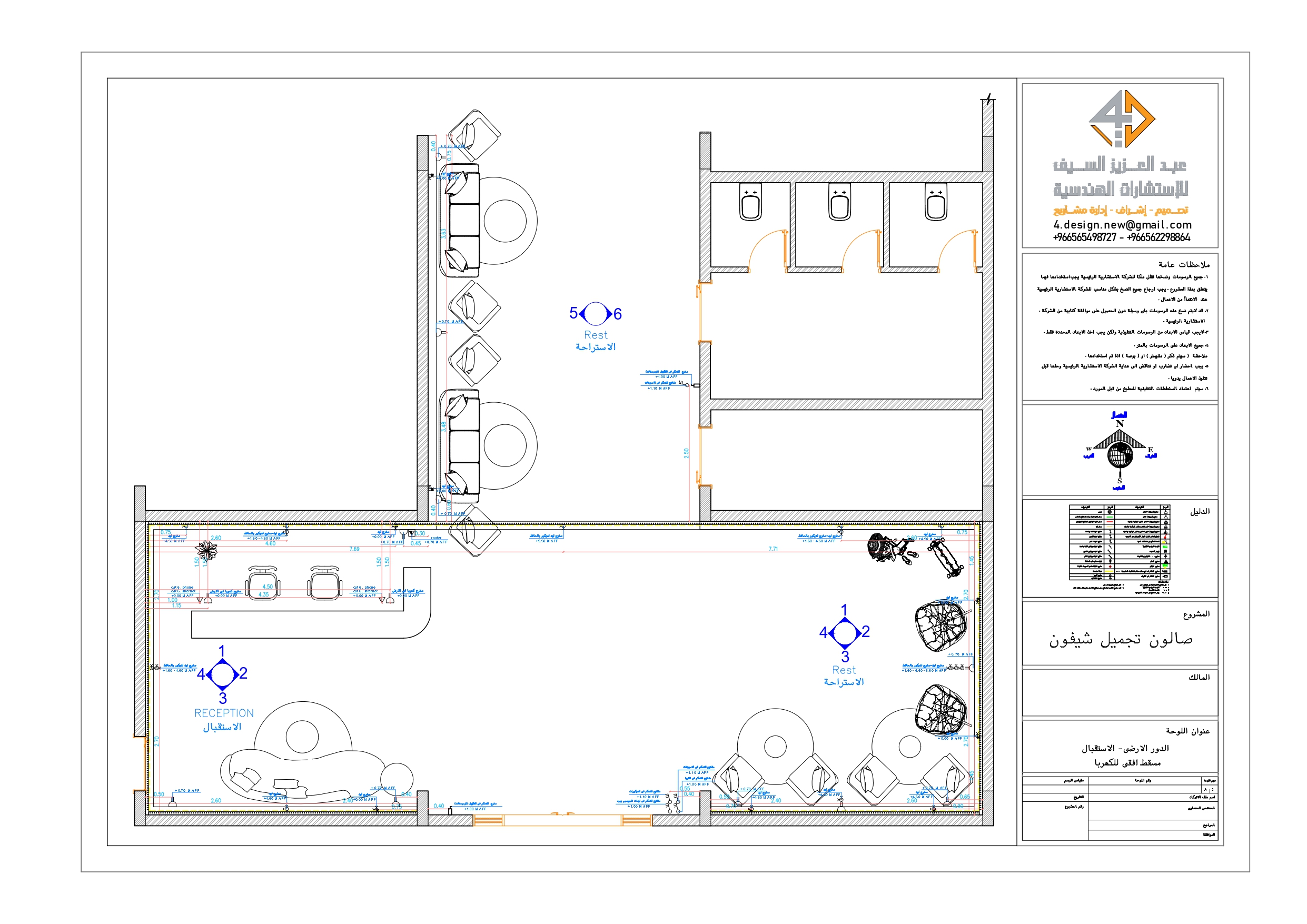Select the curved reception counter outline
The width and height of the screenshot is (1307, 924).
311,603
